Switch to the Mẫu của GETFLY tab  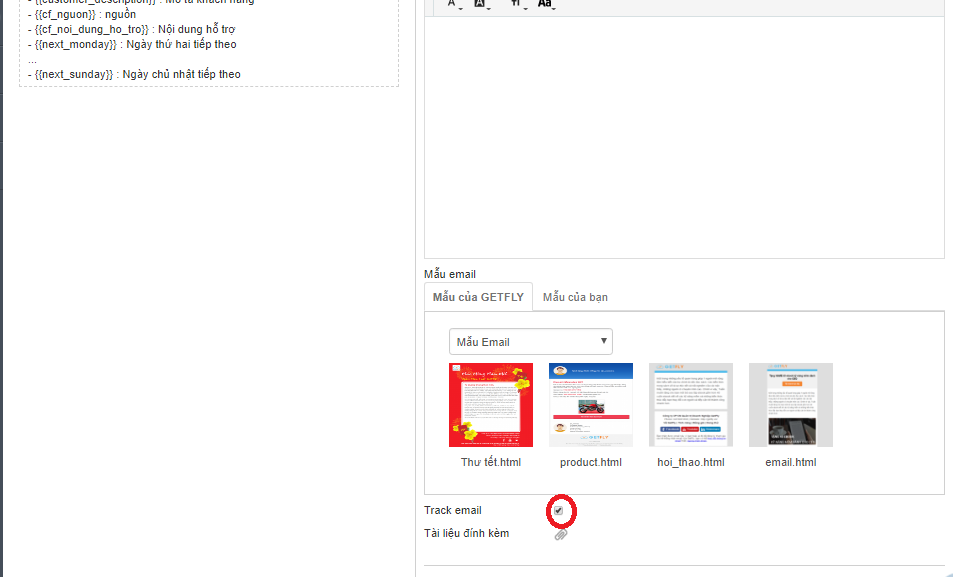(478, 297)
